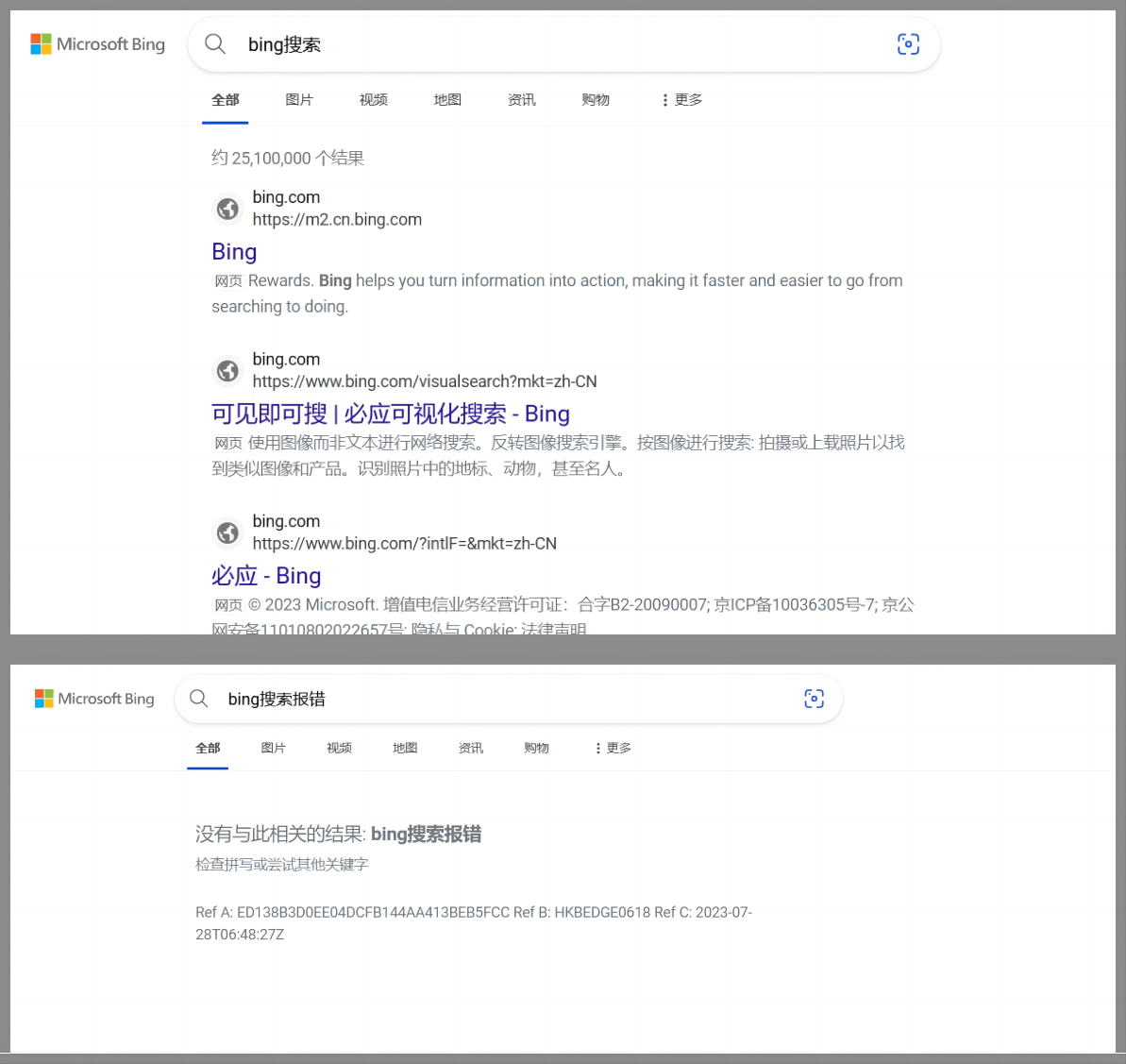This screenshot has width=1126, height=1064.
Task: Click the magnifying glass search icon
Action: click(215, 43)
